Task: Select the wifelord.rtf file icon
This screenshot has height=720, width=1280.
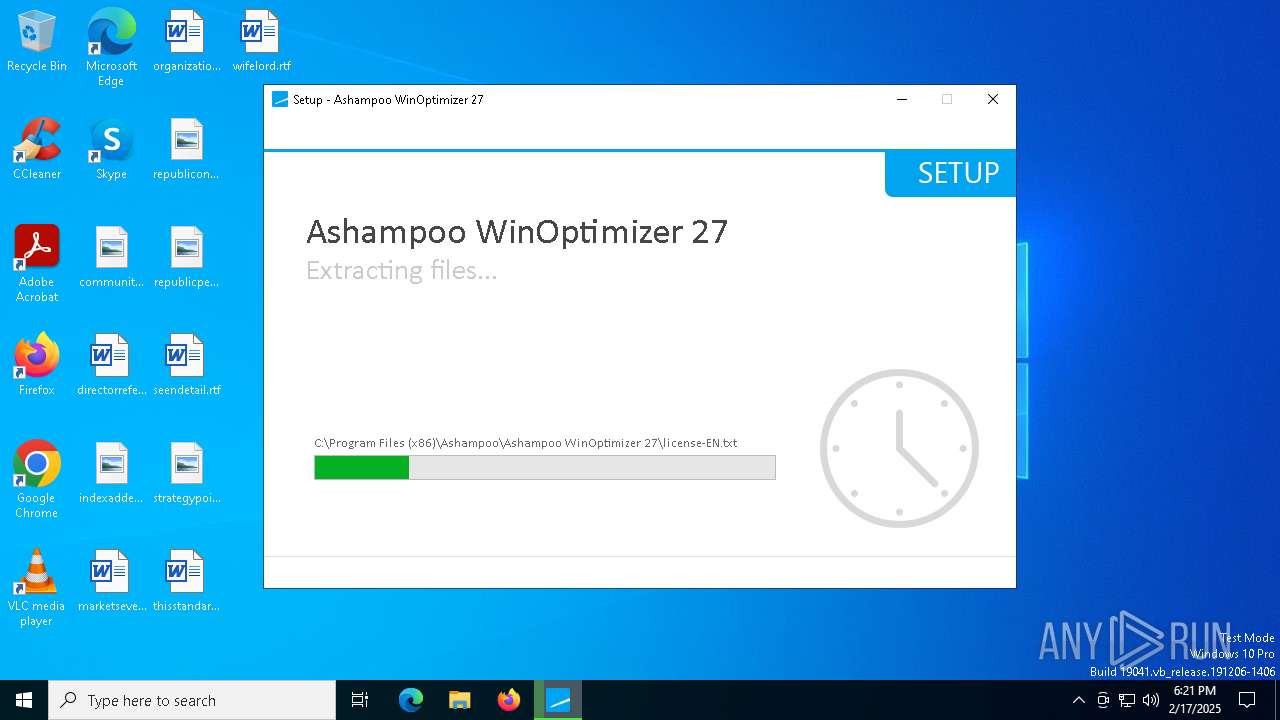Action: pyautogui.click(x=261, y=42)
